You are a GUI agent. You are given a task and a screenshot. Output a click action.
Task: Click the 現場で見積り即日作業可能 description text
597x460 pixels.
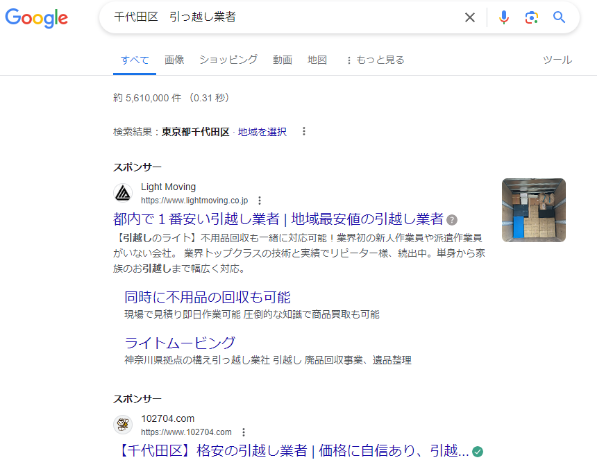coord(252,314)
